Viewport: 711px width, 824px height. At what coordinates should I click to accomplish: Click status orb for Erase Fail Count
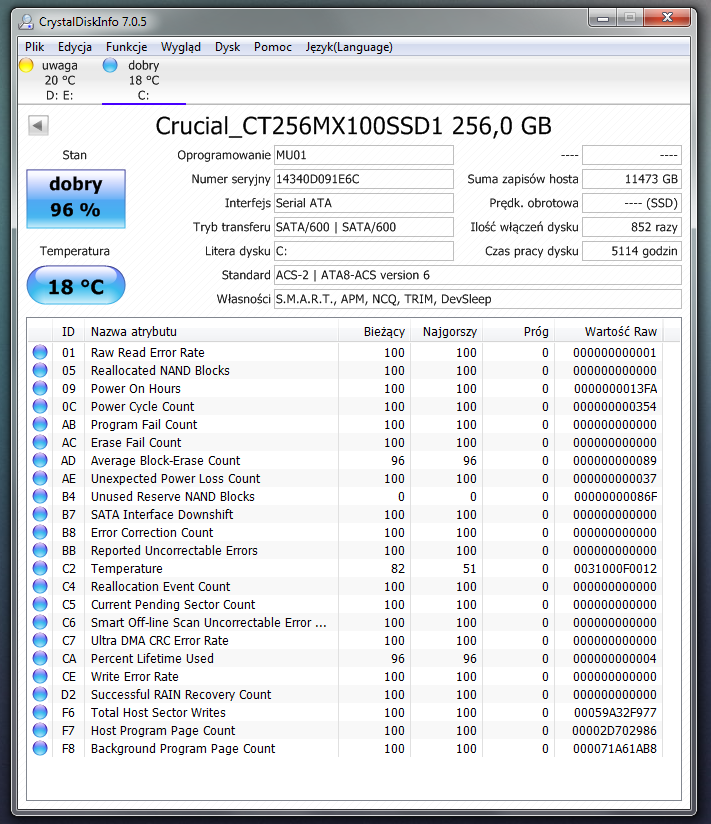40,442
